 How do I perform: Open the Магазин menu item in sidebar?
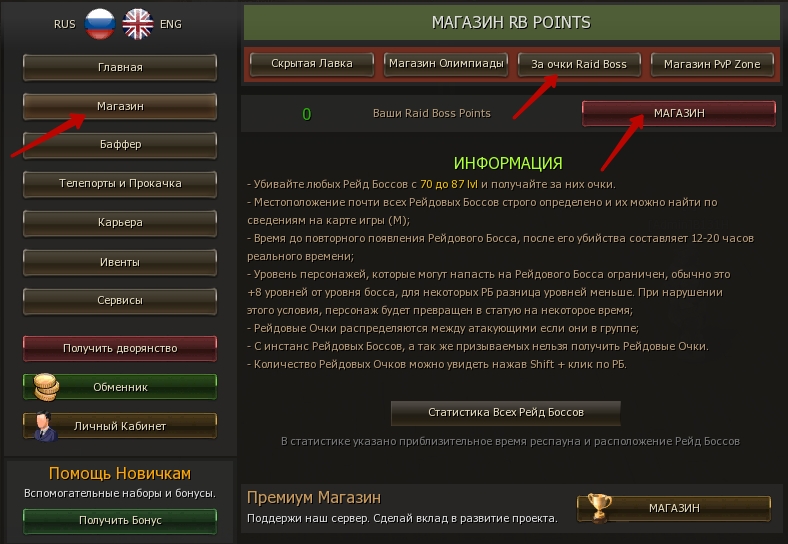pos(120,106)
